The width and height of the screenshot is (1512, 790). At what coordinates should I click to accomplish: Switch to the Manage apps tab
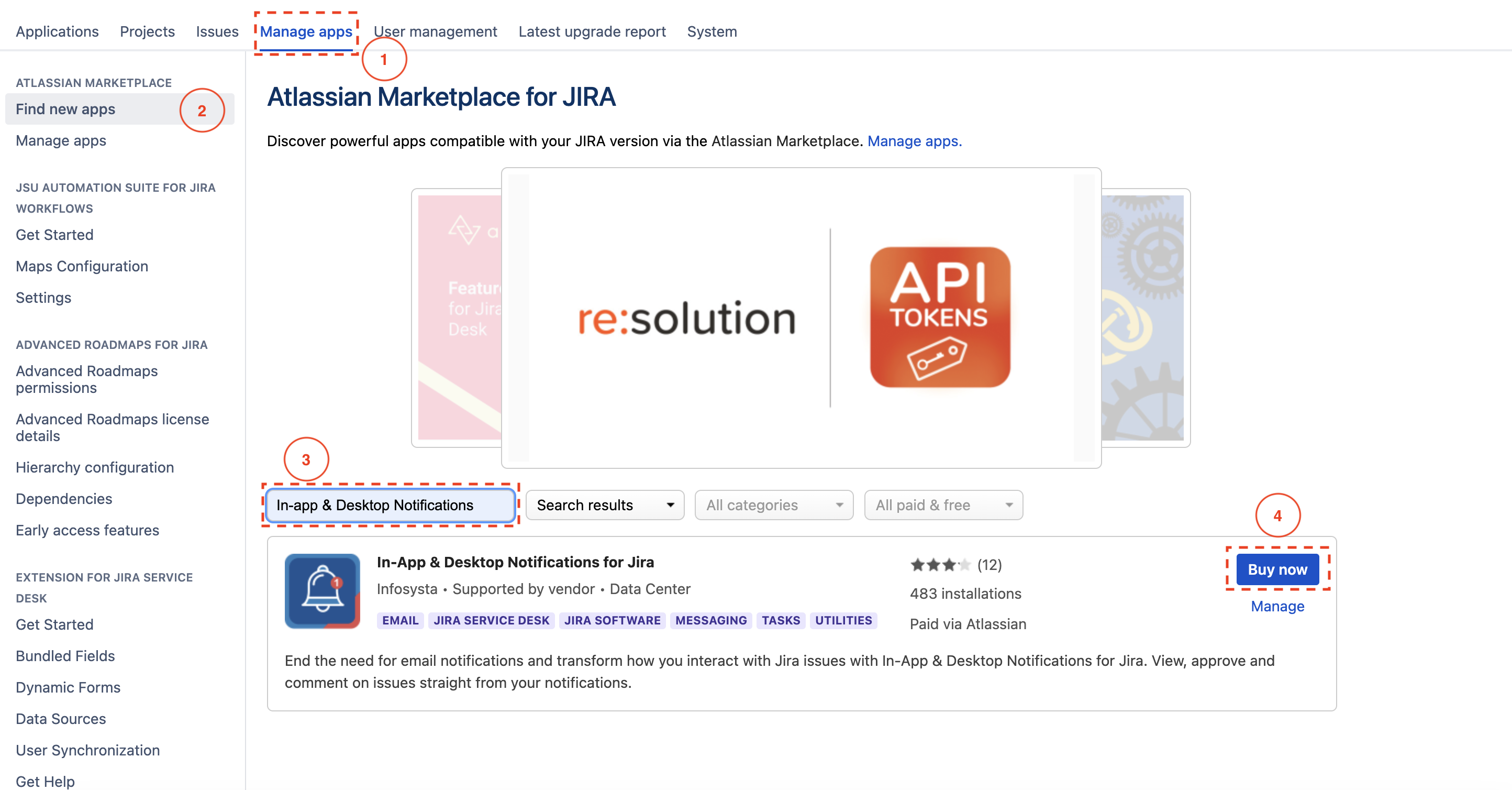[306, 32]
